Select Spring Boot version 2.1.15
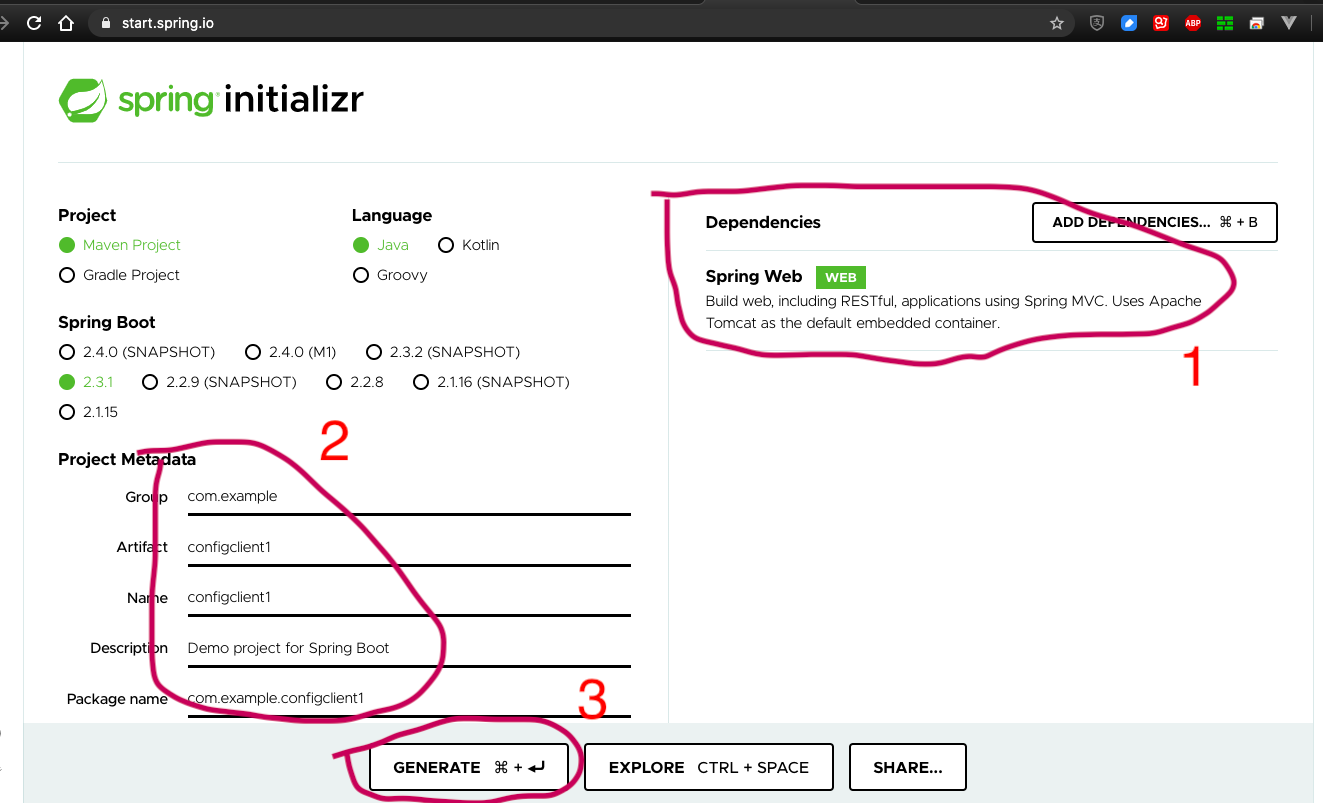The image size is (1323, 803). point(88,412)
